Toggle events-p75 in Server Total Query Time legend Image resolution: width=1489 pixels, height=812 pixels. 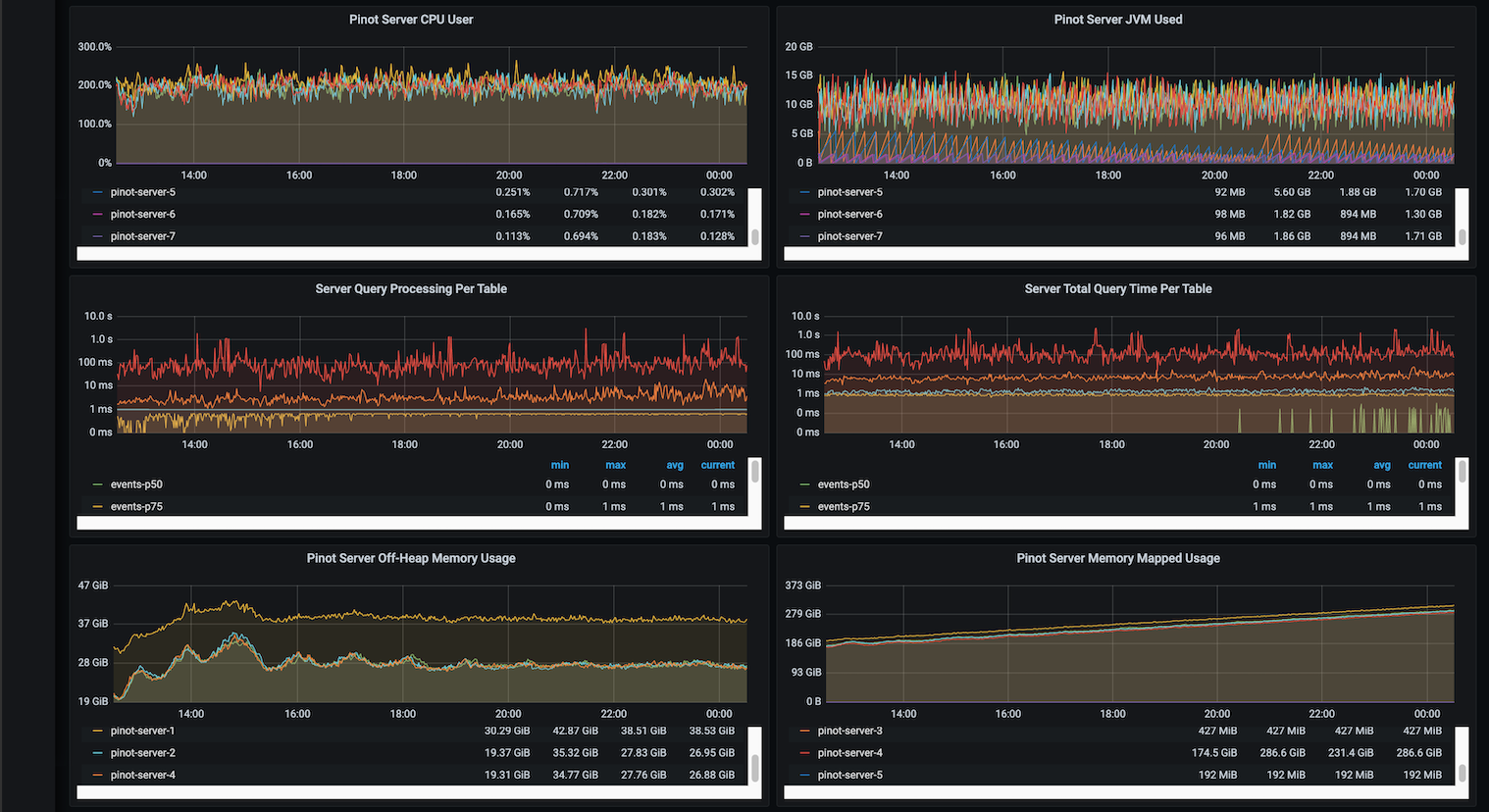pyautogui.click(x=844, y=507)
